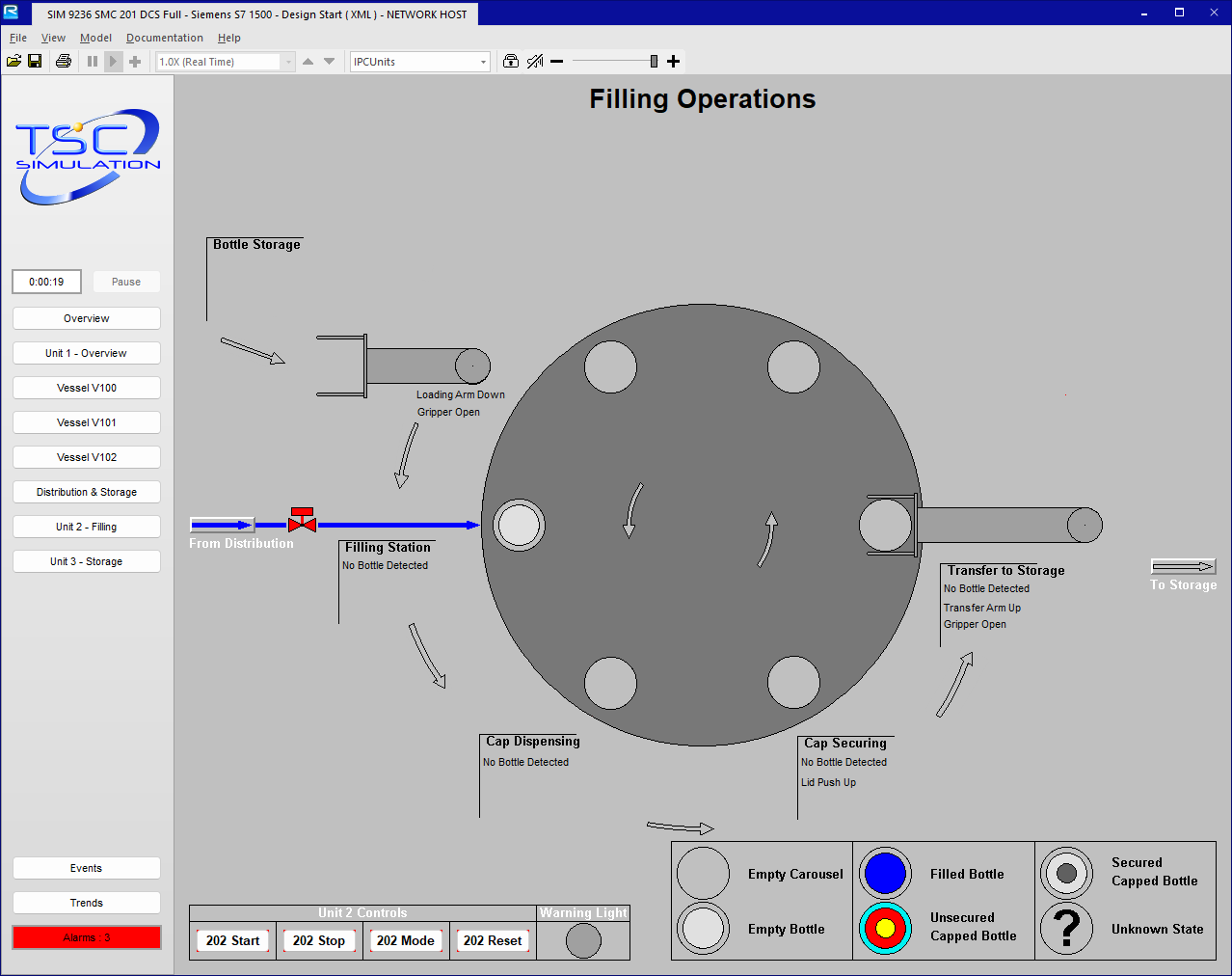Decrease simulation speed with down arrow
Image resolution: width=1232 pixels, height=976 pixels.
pos(330,62)
